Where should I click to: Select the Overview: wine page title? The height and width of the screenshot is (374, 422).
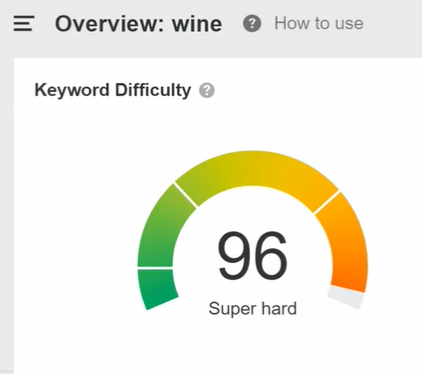[x=138, y=24]
